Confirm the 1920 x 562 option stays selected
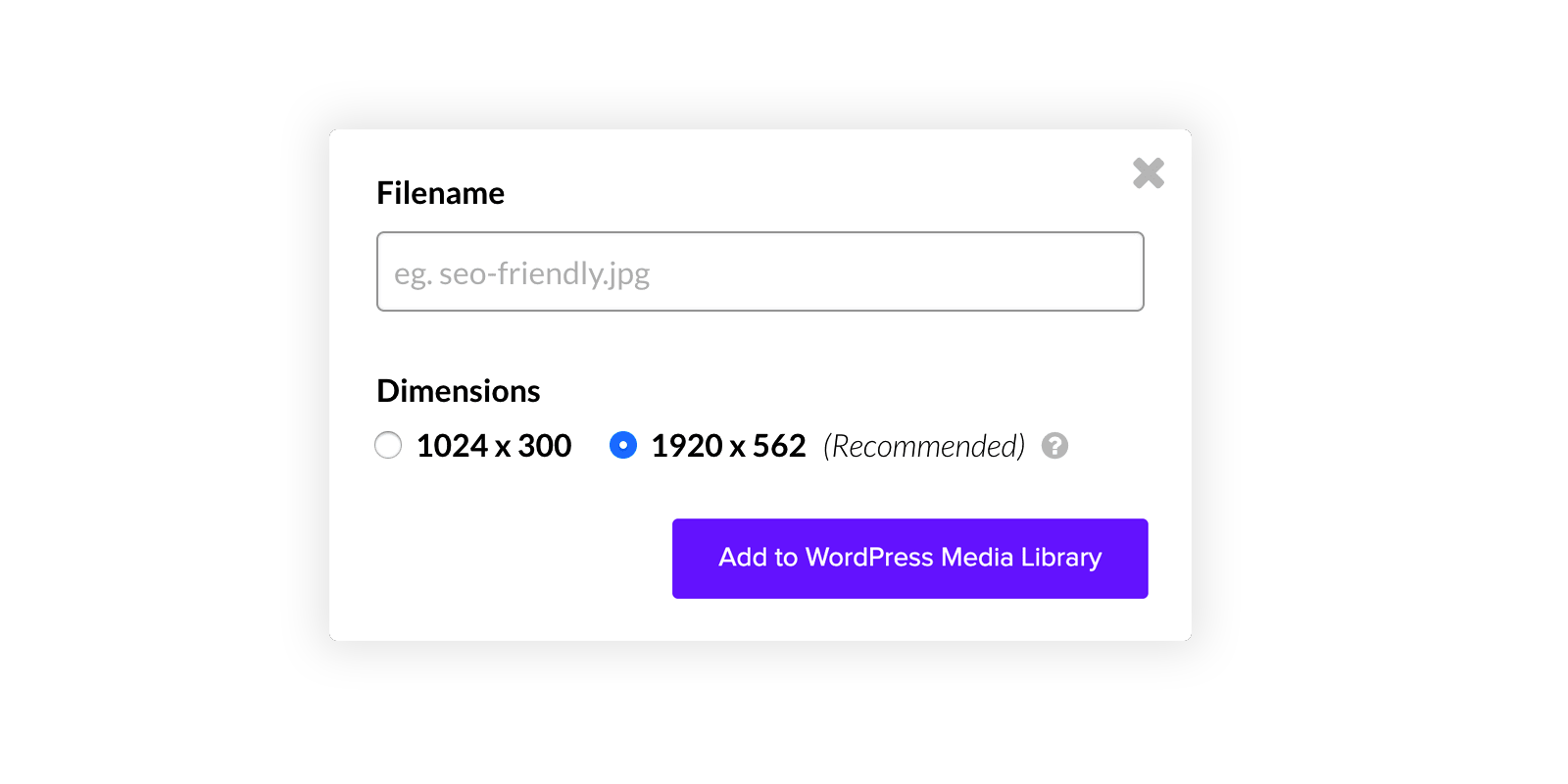This screenshot has height=784, width=1568. tap(623, 446)
